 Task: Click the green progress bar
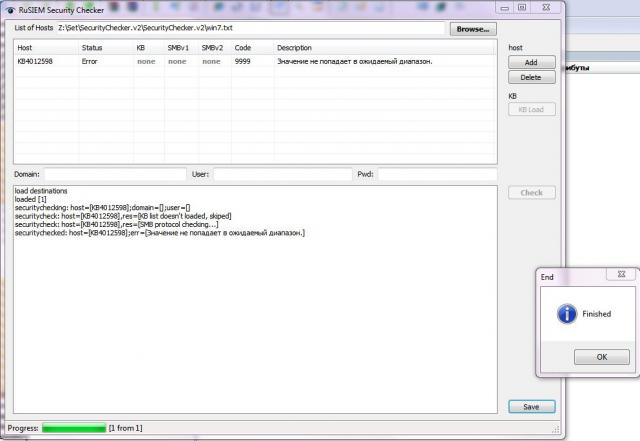(73, 428)
